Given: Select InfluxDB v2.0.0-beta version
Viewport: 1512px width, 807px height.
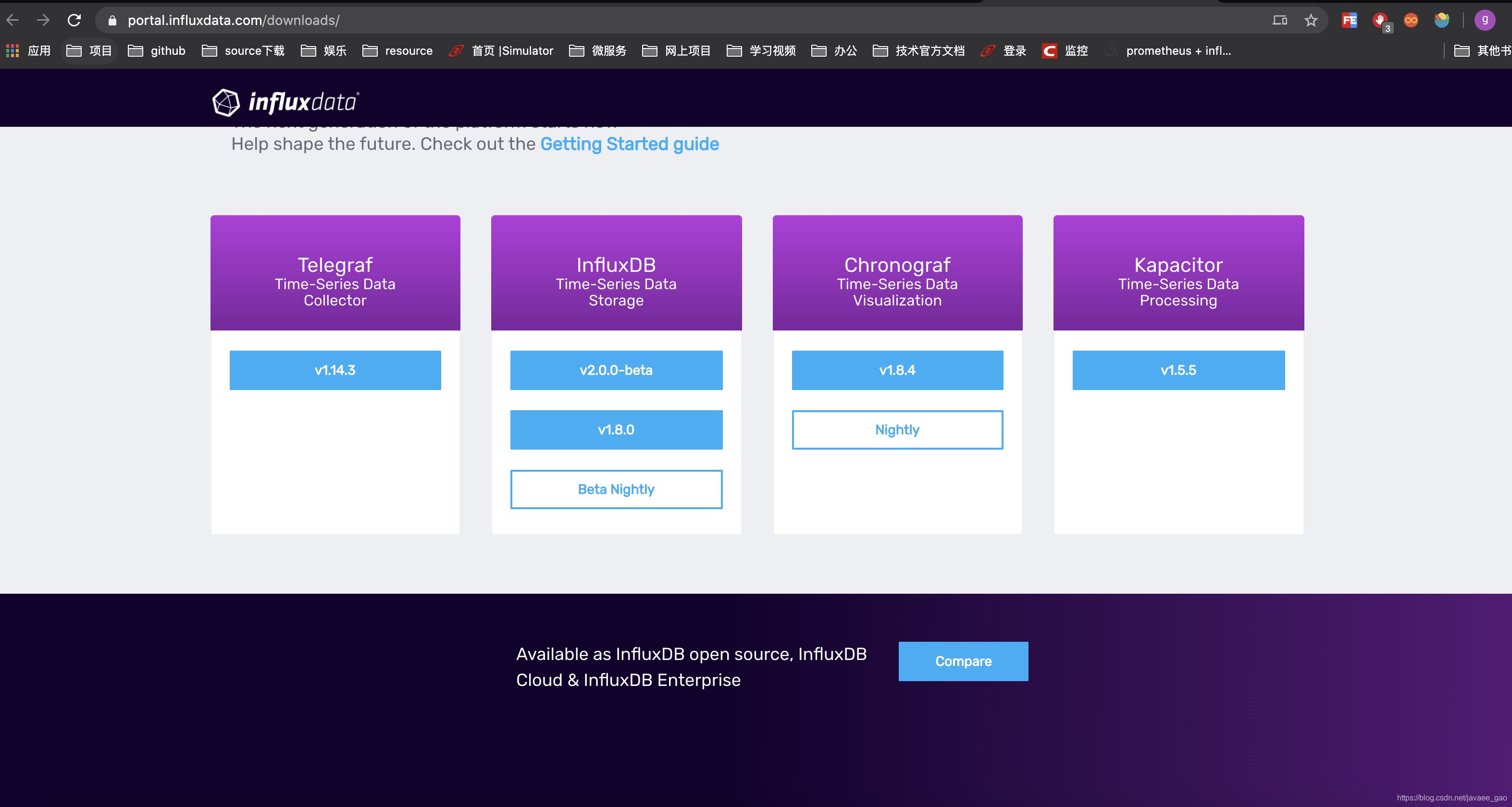Looking at the screenshot, I should pos(616,369).
